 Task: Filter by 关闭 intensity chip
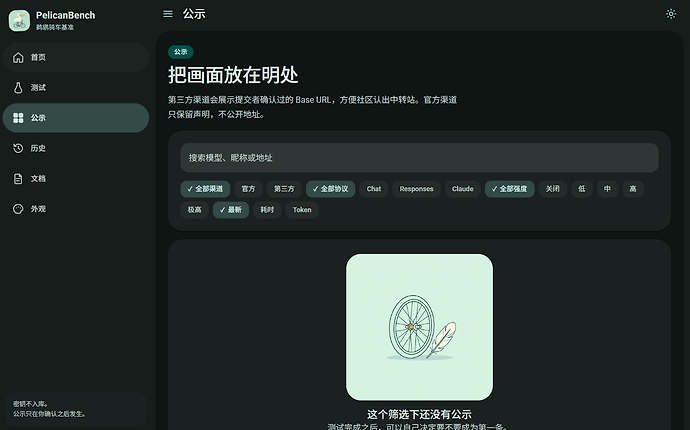coord(553,189)
